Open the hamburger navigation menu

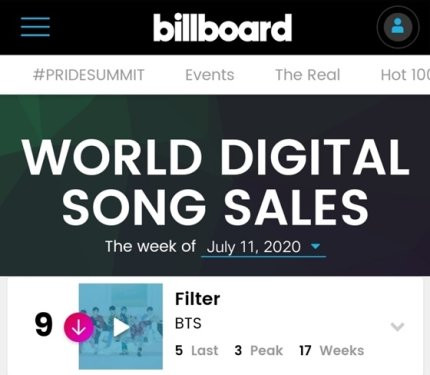pos(35,27)
